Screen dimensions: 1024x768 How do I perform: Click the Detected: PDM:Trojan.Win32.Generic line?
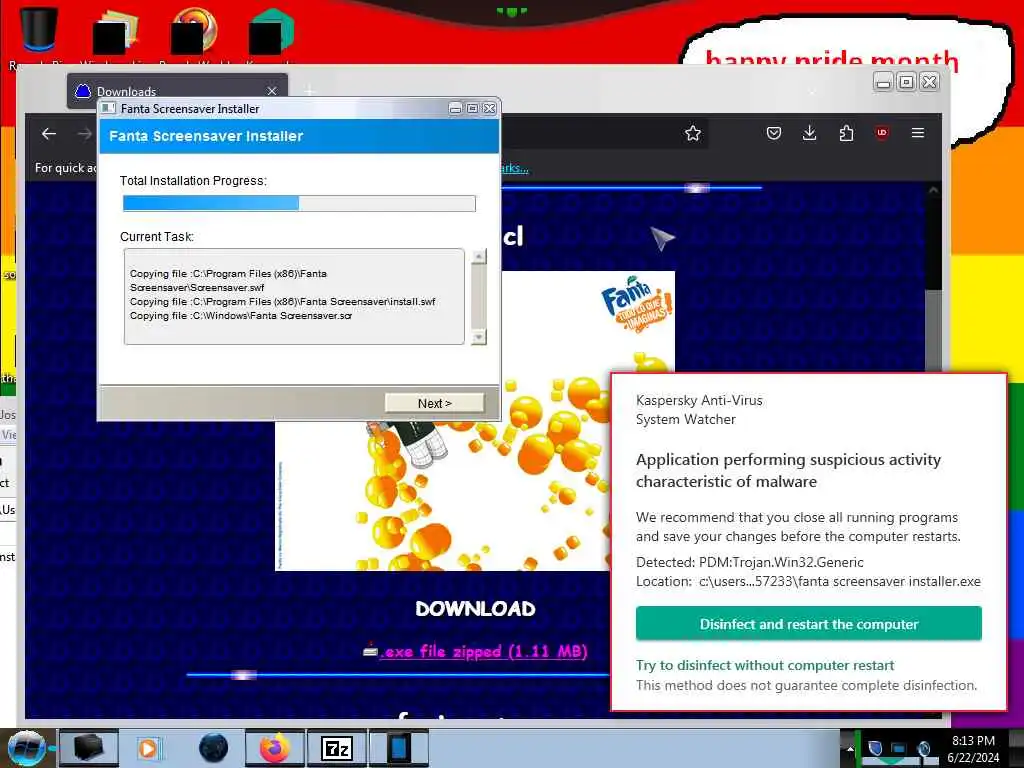tap(750, 562)
